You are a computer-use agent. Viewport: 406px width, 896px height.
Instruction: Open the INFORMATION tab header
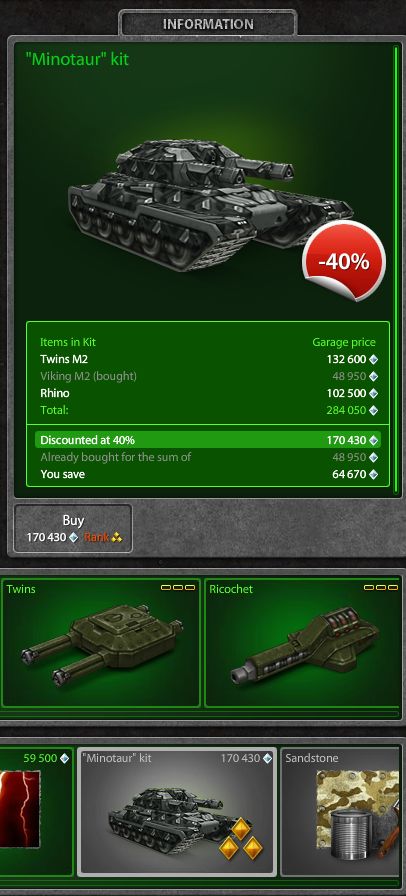tap(208, 24)
